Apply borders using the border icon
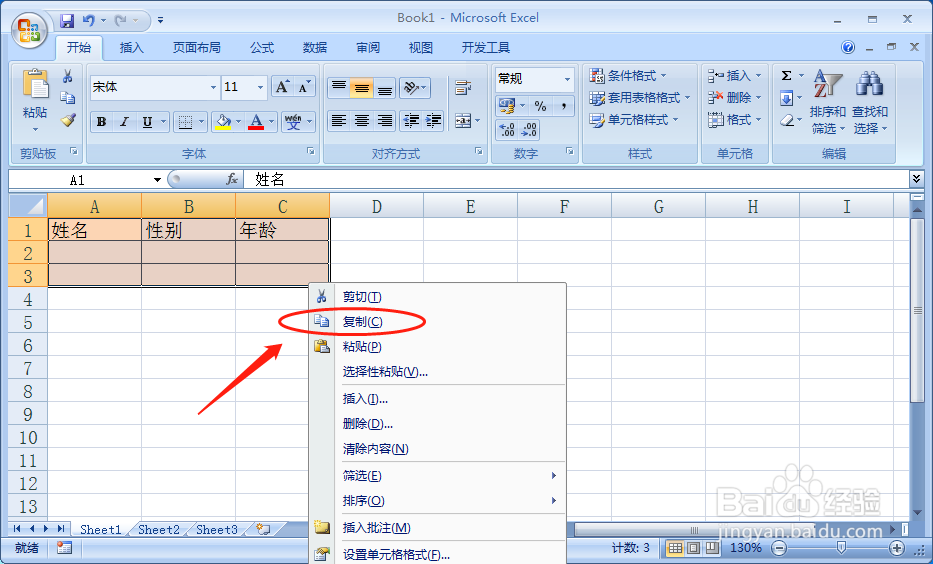933x564 pixels. click(186, 122)
